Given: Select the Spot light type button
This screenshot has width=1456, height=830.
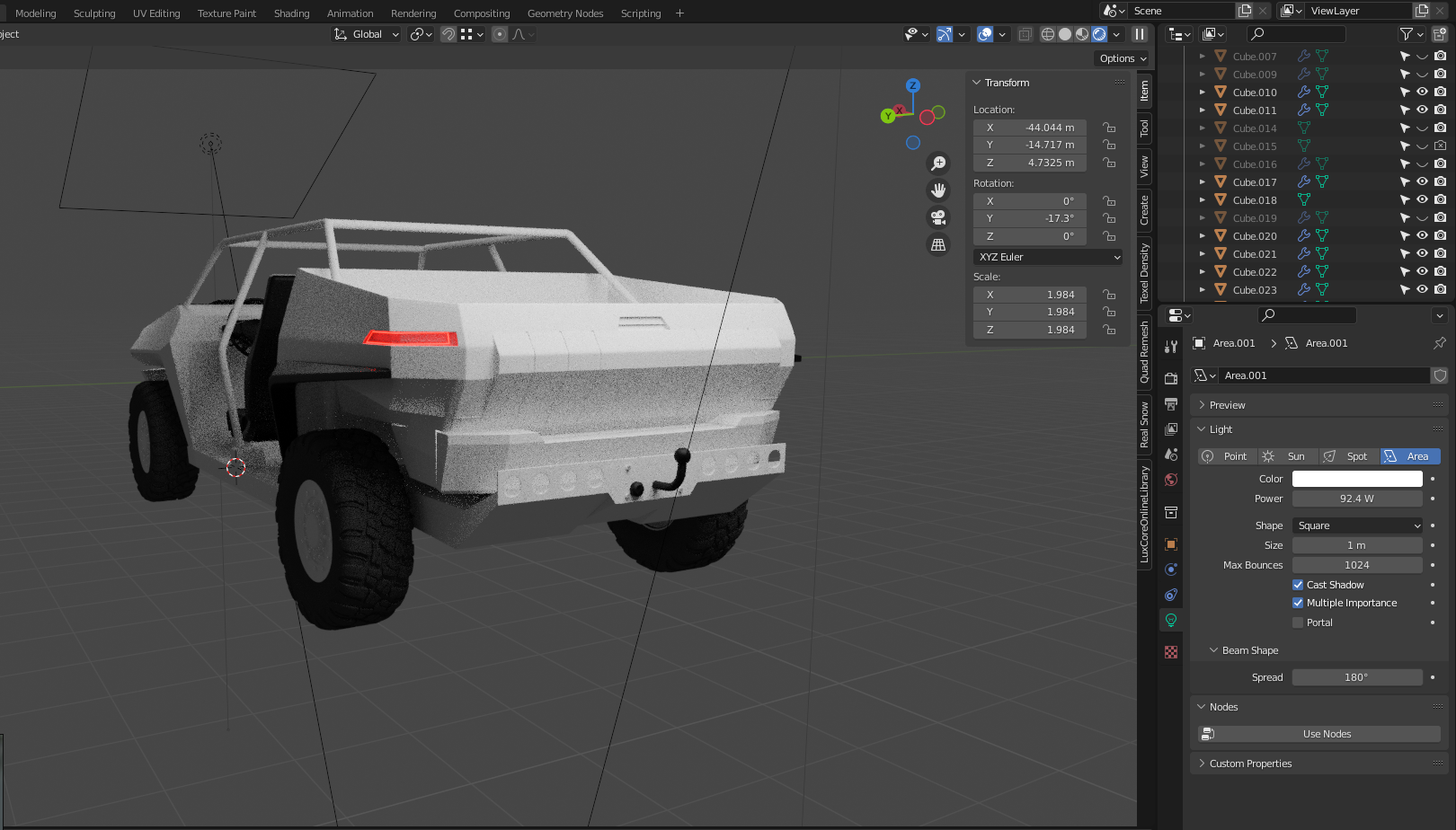Looking at the screenshot, I should pos(1348,456).
